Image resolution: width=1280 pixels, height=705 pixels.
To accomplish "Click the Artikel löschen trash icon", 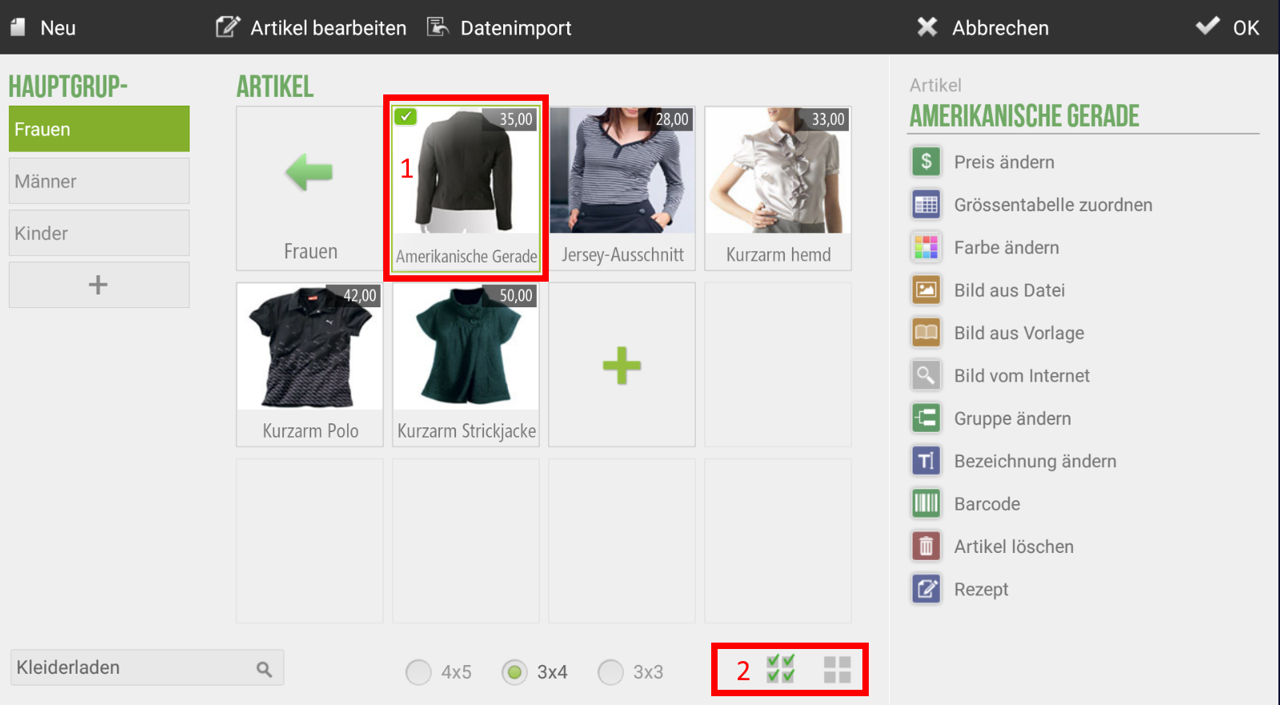I will [926, 546].
